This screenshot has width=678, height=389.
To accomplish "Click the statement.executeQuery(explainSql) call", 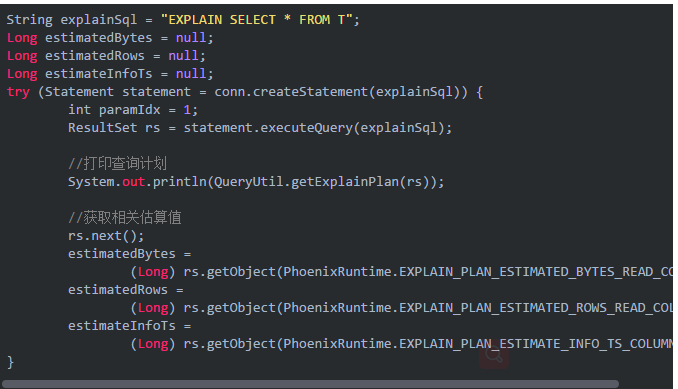I will [317, 128].
